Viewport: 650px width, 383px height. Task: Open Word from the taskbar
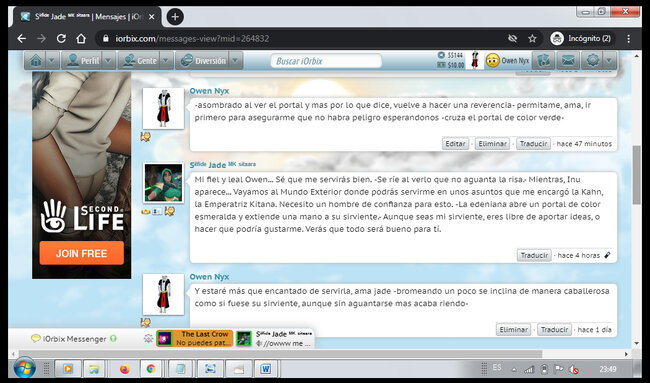click(x=265, y=368)
